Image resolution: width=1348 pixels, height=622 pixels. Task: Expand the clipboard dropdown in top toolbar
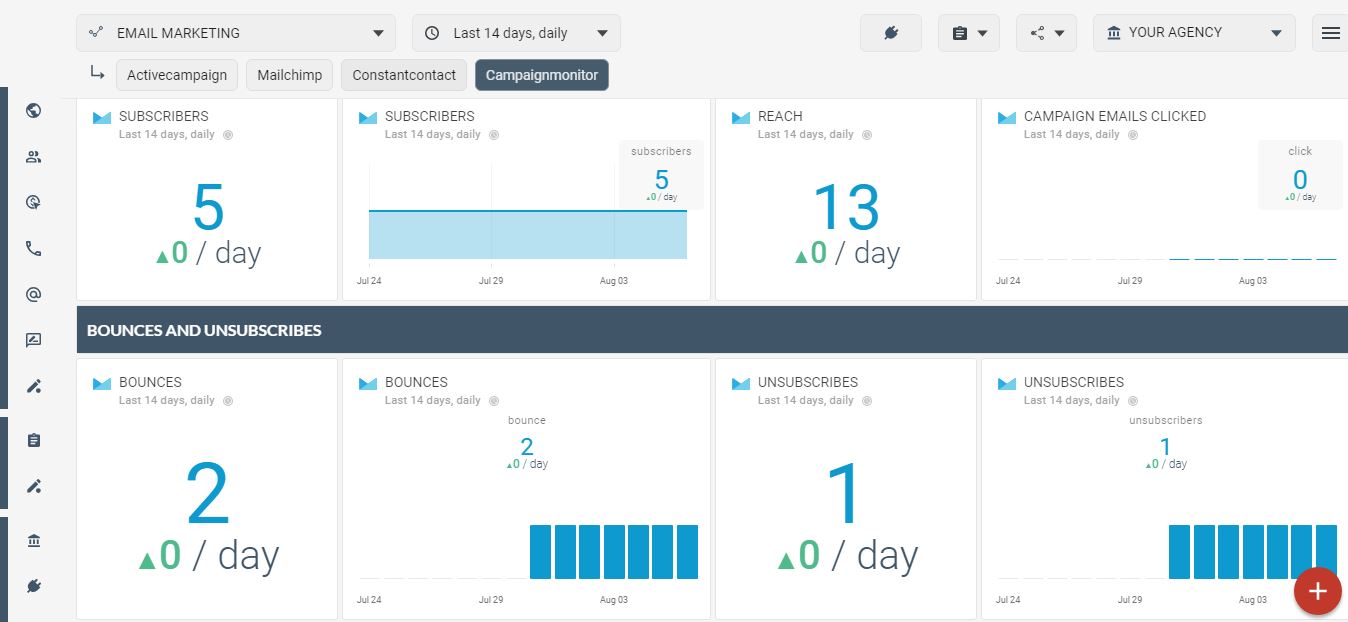(969, 33)
